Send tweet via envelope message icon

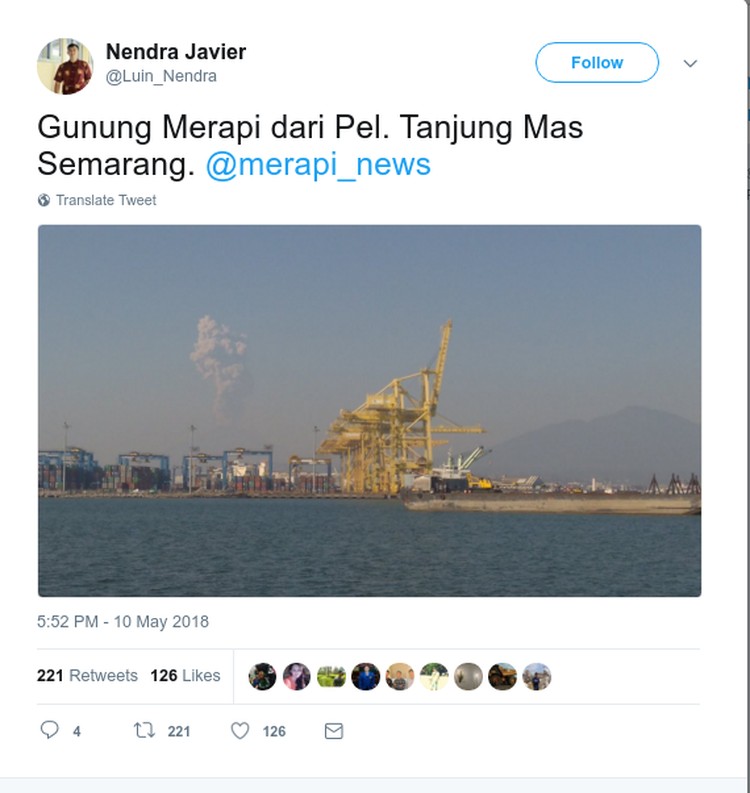pos(334,731)
